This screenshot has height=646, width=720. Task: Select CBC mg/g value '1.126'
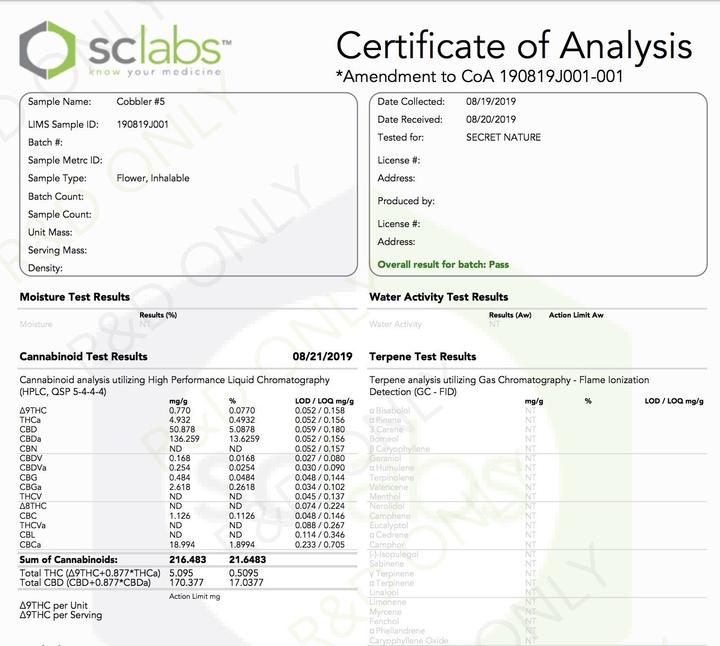tap(180, 516)
